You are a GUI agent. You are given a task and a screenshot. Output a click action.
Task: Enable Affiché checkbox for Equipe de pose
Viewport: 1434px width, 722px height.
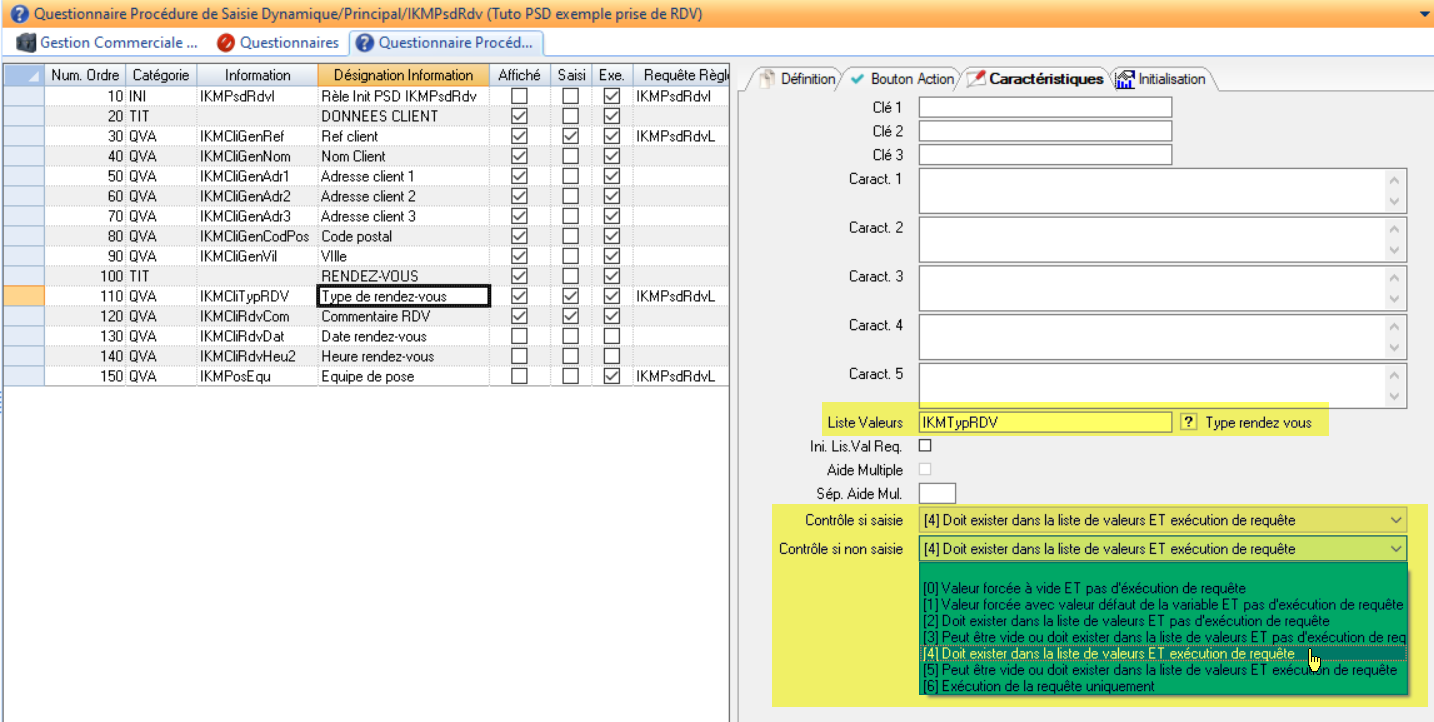point(519,376)
